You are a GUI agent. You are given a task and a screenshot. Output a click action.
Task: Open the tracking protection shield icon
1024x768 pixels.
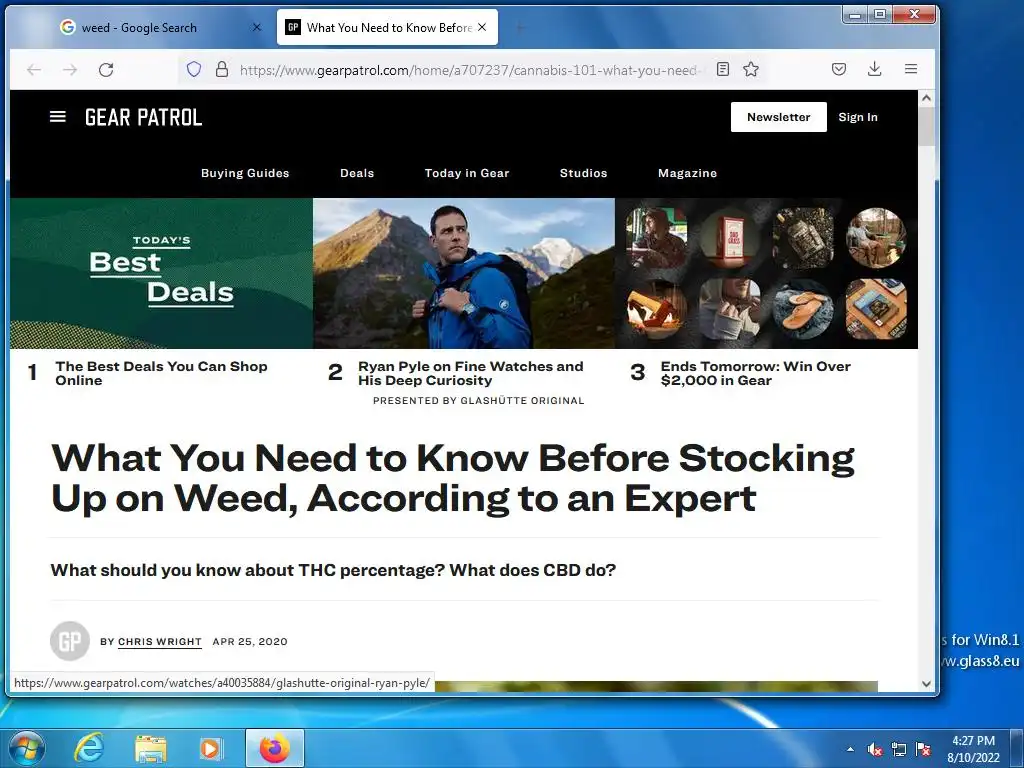coord(194,69)
